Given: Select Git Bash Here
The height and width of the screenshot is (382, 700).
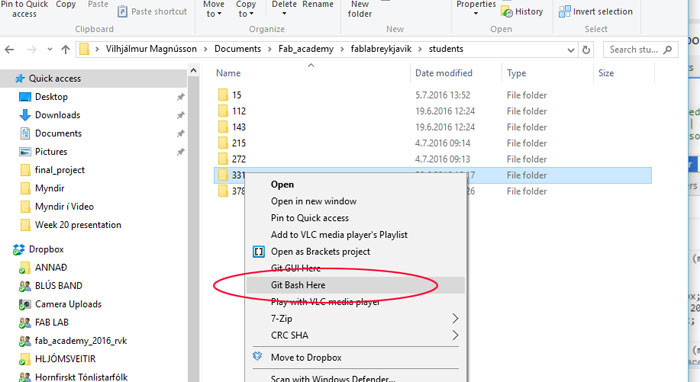Looking at the screenshot, I should (x=298, y=285).
